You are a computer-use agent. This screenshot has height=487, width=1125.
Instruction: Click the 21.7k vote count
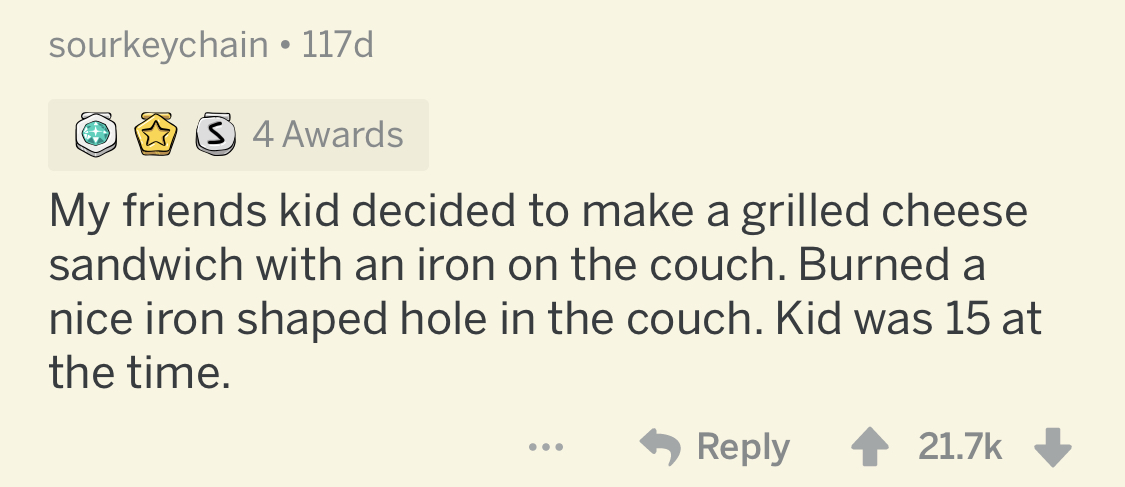click(959, 447)
